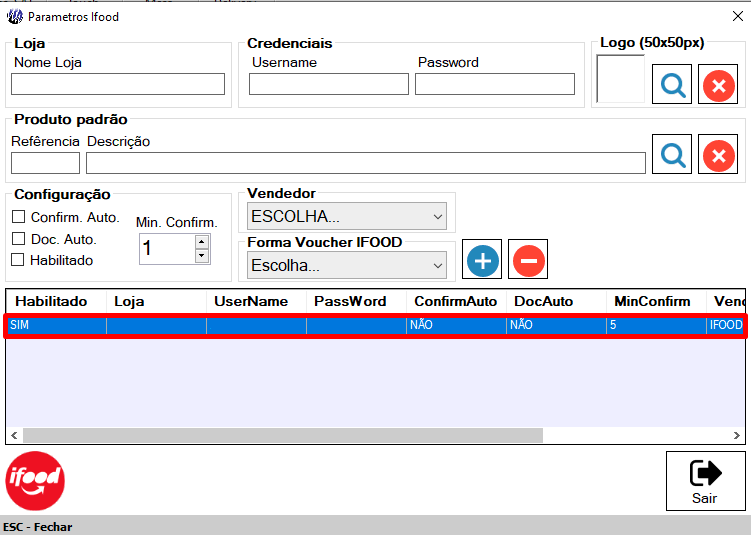The height and width of the screenshot is (535, 751).
Task: Remove store with red minus button
Action: 528,259
